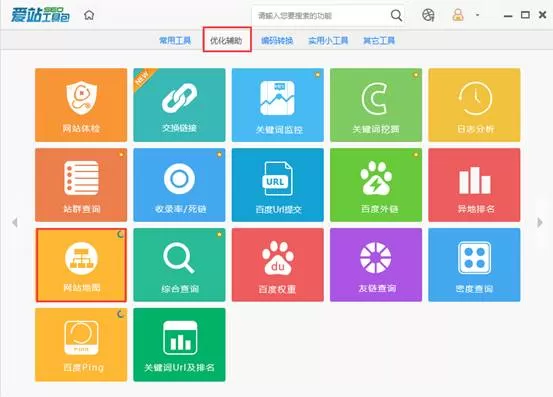
Task: Toggle corner mark on 网站地图 tile
Action: pos(121,234)
